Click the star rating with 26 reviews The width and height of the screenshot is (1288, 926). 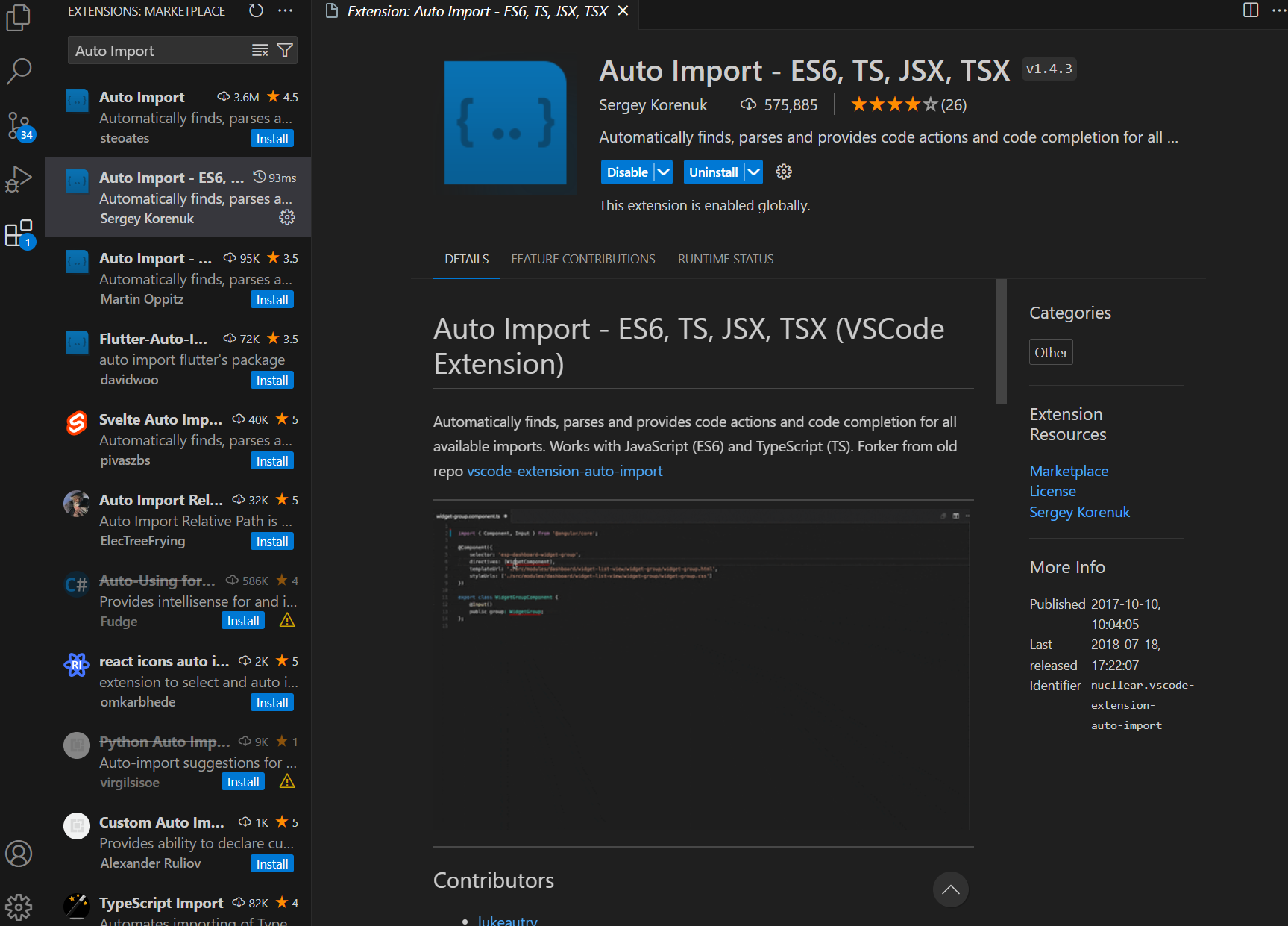tap(908, 105)
